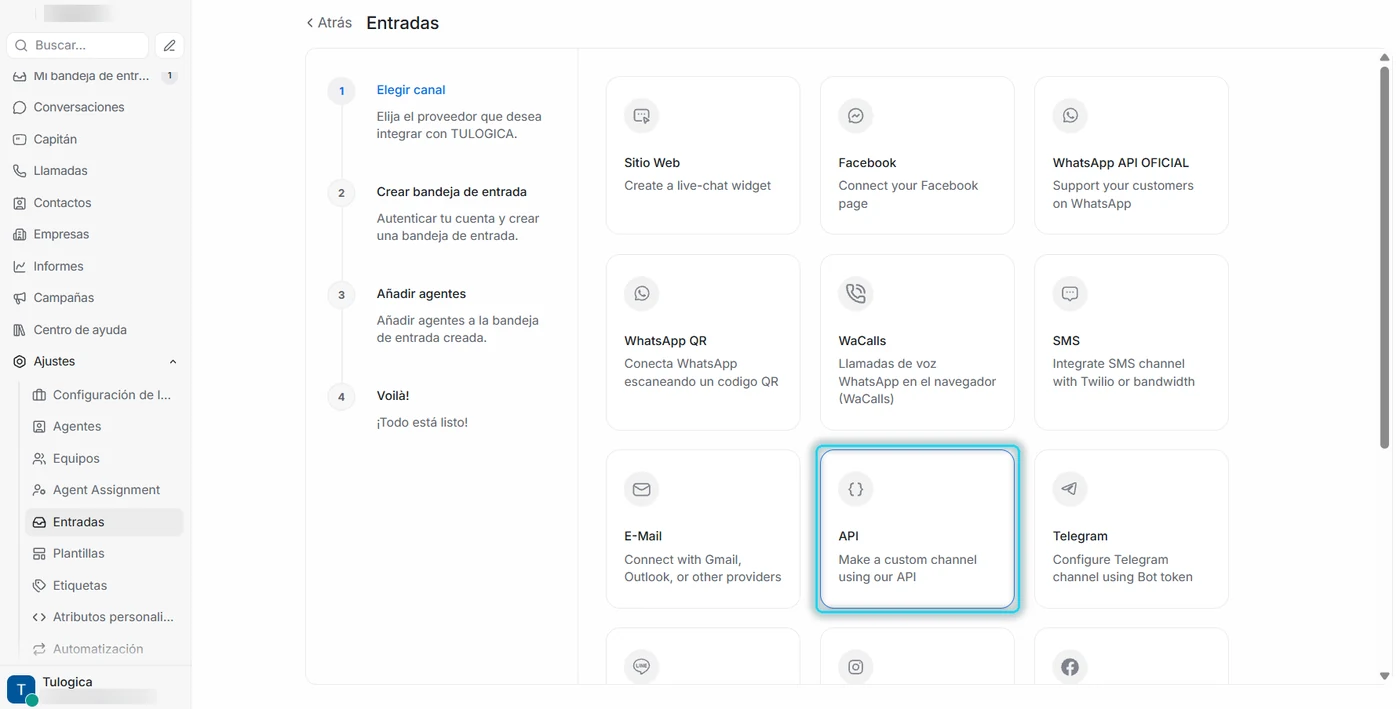Click the 'Crear bandeja de entrada' step
1400x709 pixels.
(x=451, y=192)
